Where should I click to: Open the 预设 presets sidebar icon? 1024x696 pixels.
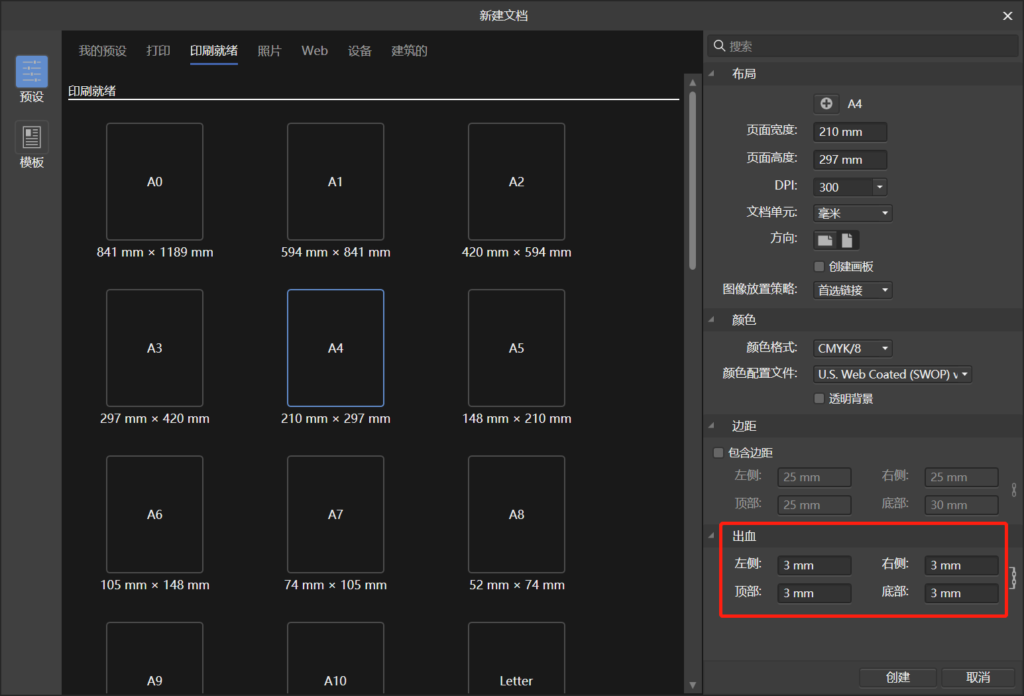pyautogui.click(x=31, y=71)
